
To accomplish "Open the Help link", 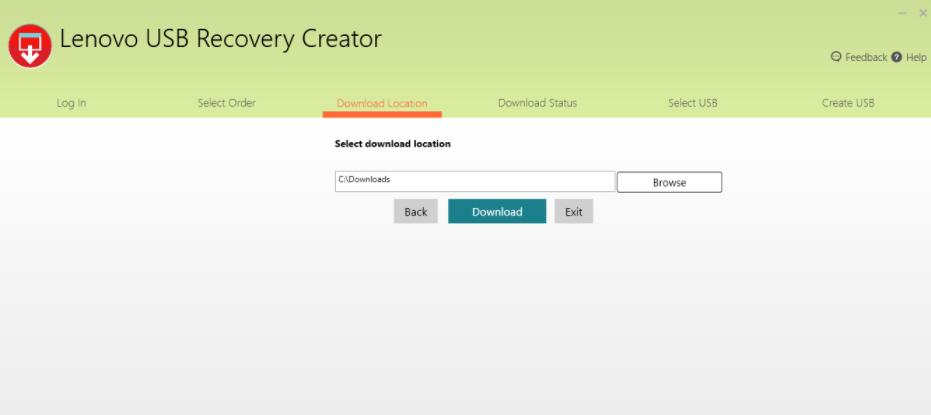I will (x=916, y=57).
